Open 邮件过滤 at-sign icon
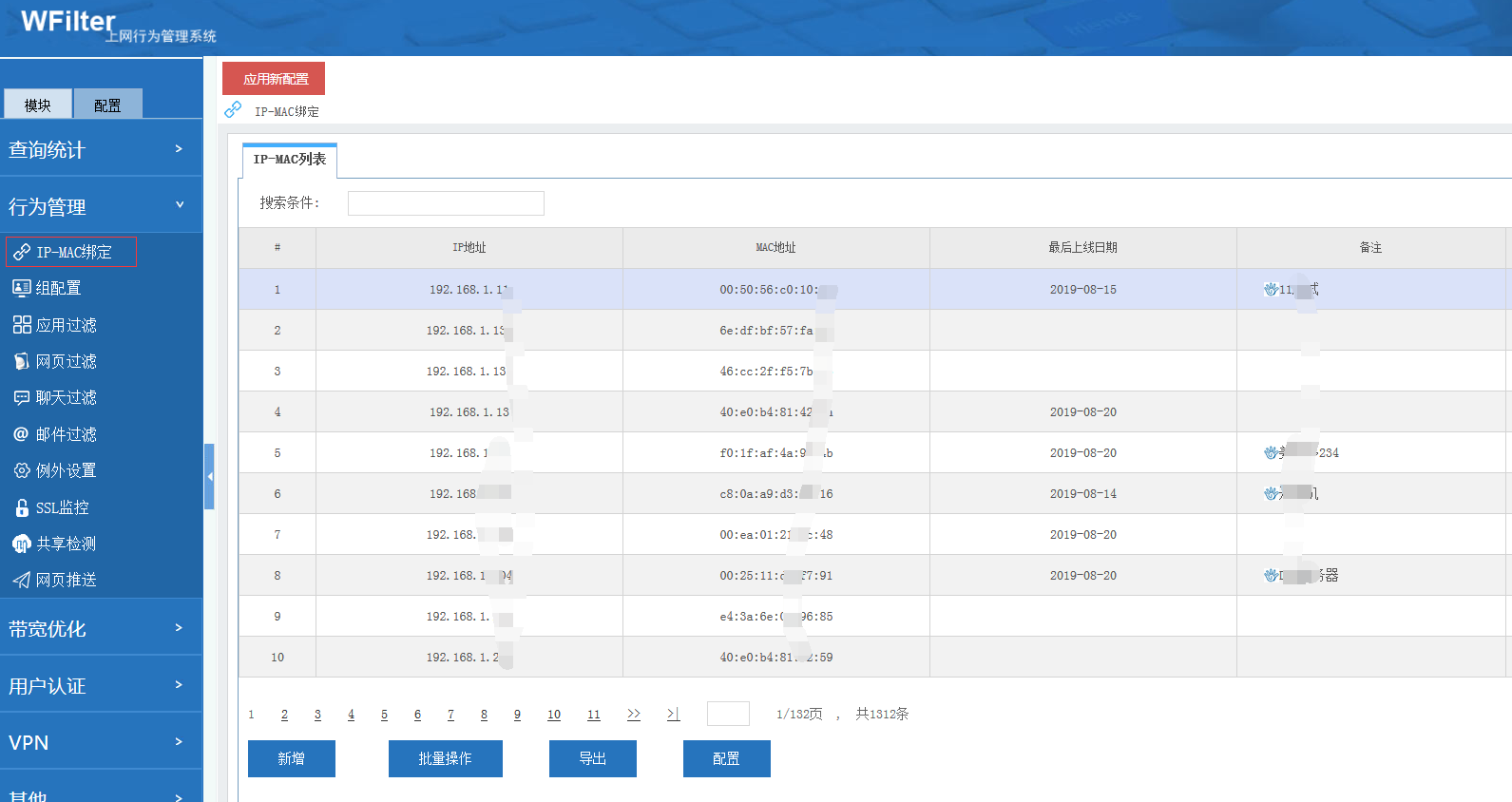This screenshot has height=802, width=1512. pos(22,434)
